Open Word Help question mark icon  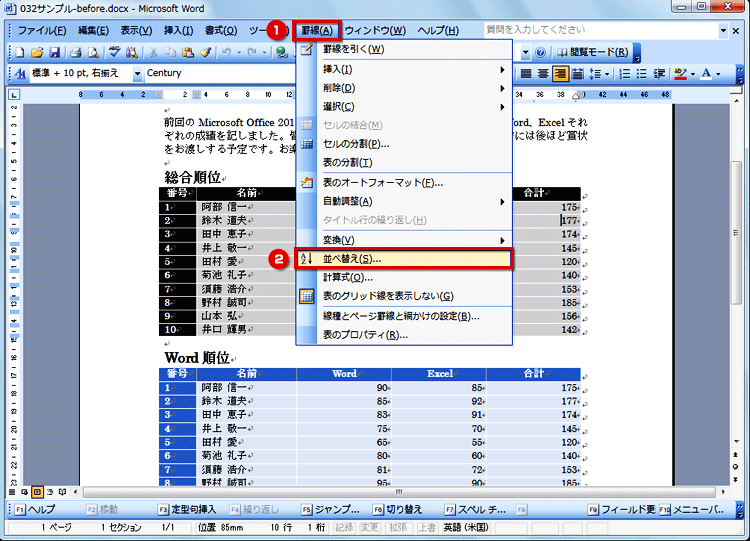tap(540, 53)
